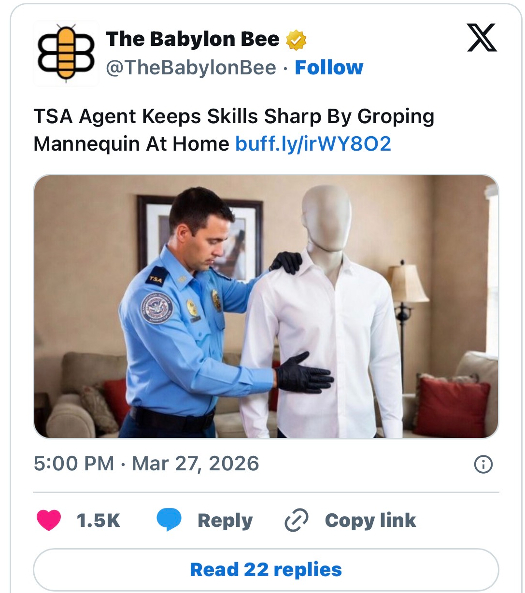The image size is (525, 593).
Task: Follow The Babylon Bee account
Action: (x=329, y=68)
